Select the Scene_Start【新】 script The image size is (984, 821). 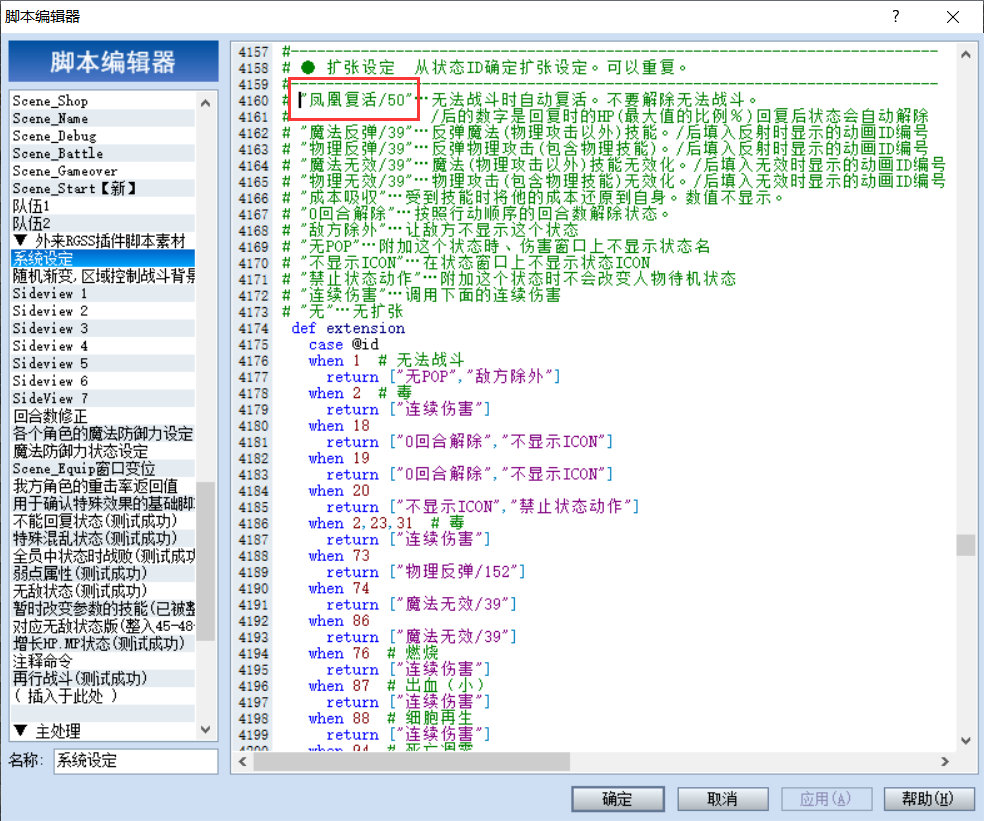tap(103, 188)
